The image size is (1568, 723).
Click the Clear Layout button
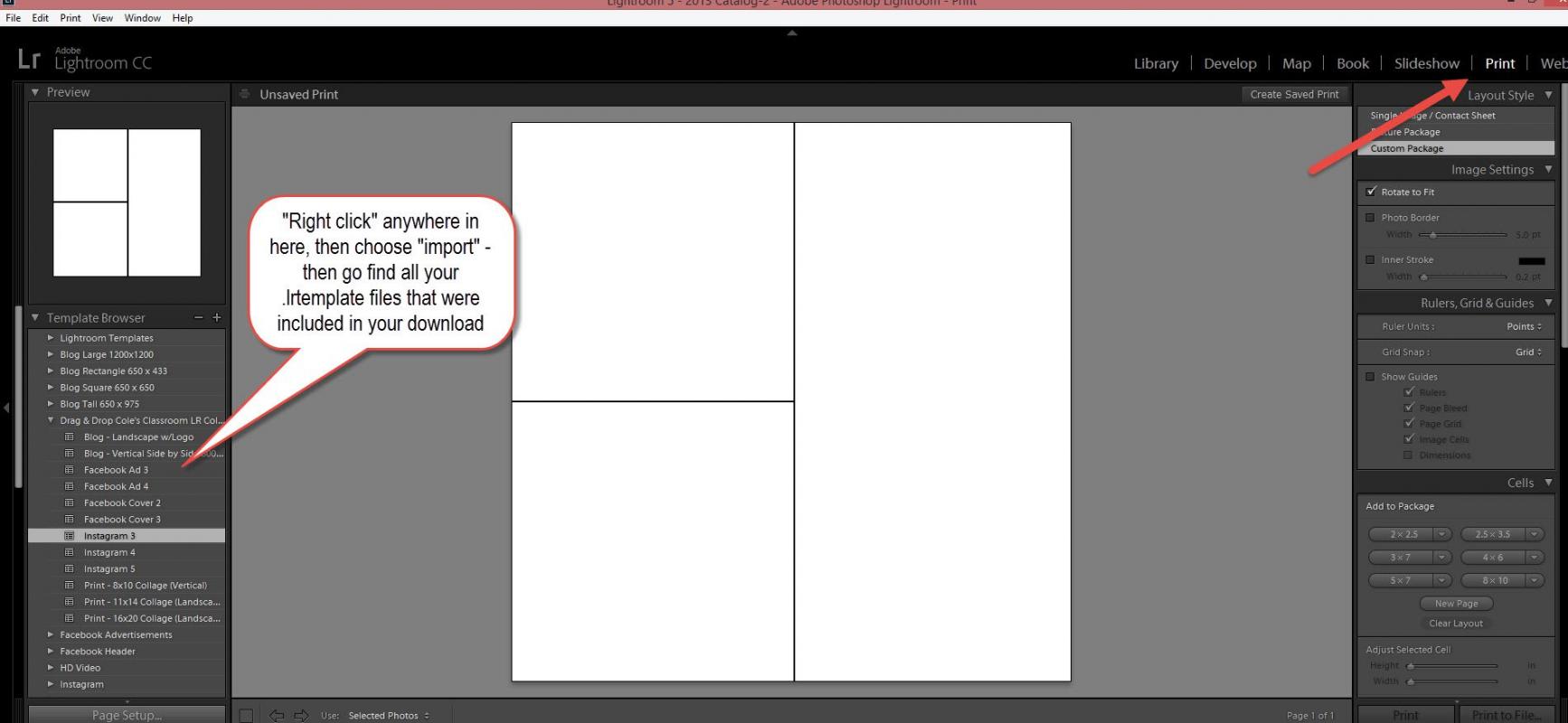[x=1456, y=624]
